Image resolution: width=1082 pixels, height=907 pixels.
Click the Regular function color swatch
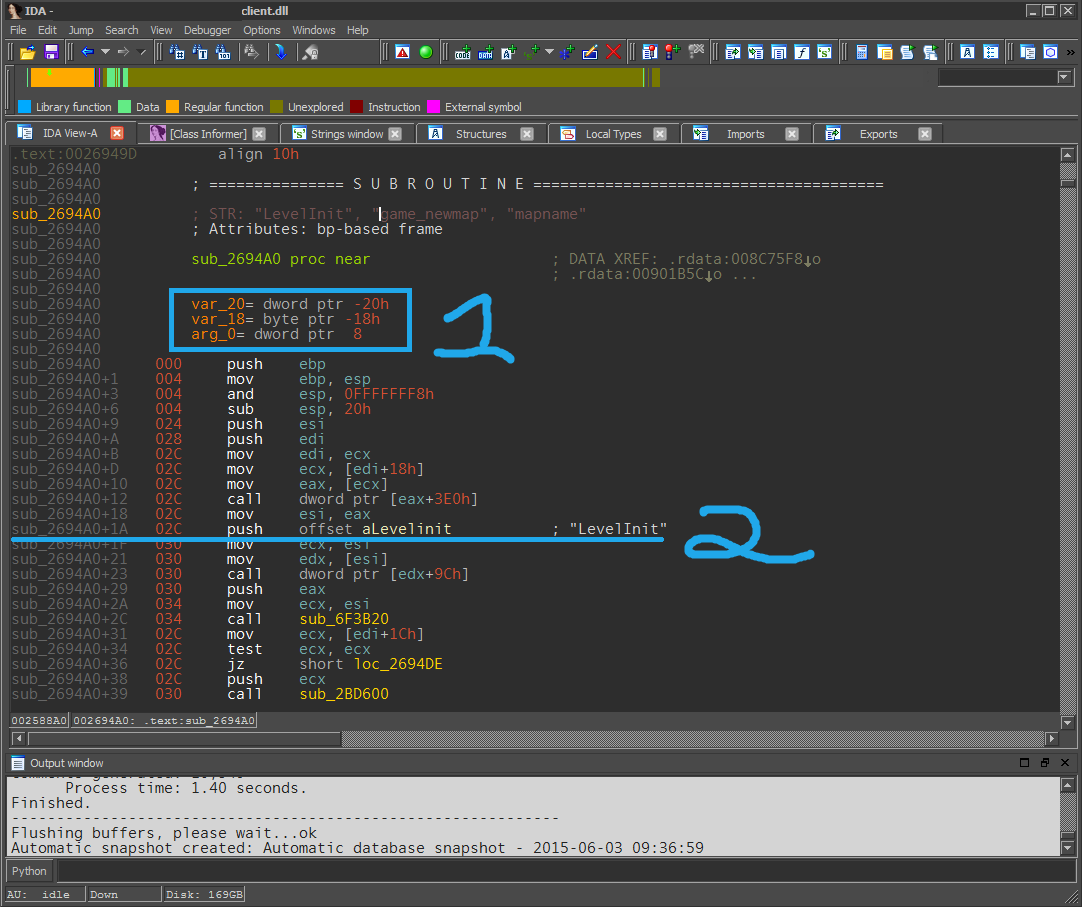172,107
